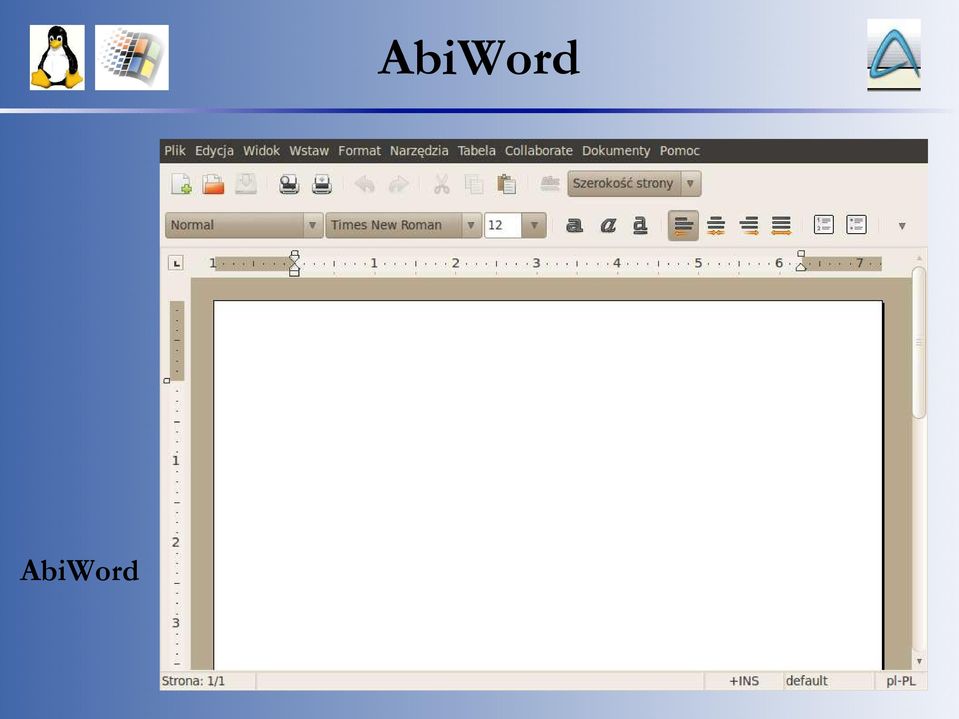Expand the Normal style dropdown
959x719 pixels.
244,225
